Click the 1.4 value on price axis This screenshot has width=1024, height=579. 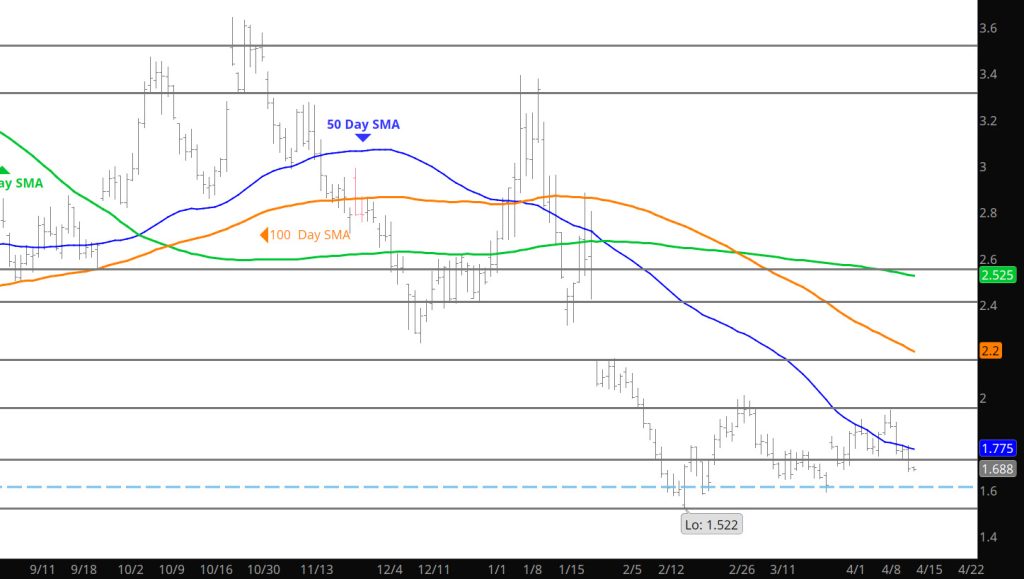pyautogui.click(x=989, y=538)
